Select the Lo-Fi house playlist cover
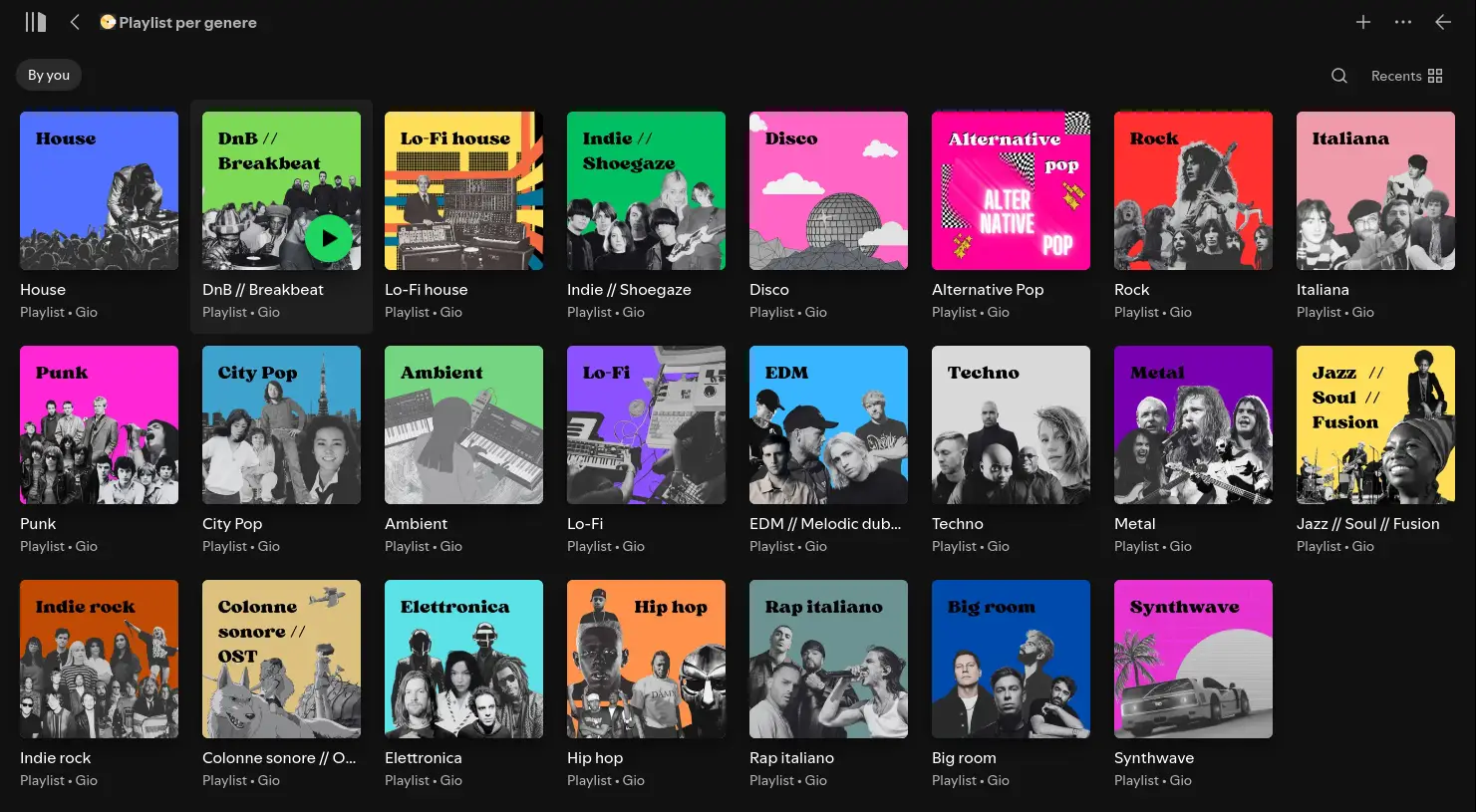This screenshot has height=812, width=1476. click(x=463, y=190)
